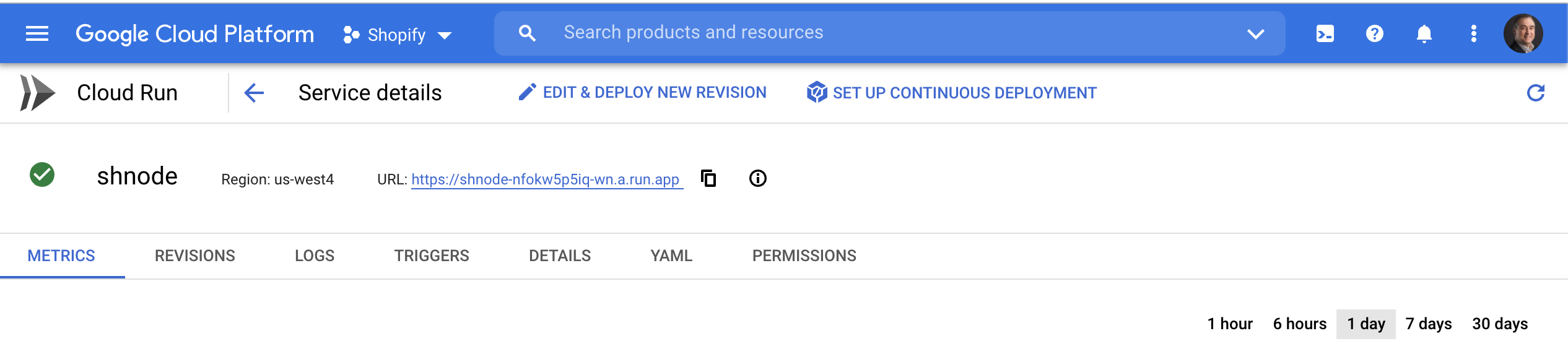The height and width of the screenshot is (349, 1568).
Task: Open the shnode run.app URL link
Action: coord(546,179)
